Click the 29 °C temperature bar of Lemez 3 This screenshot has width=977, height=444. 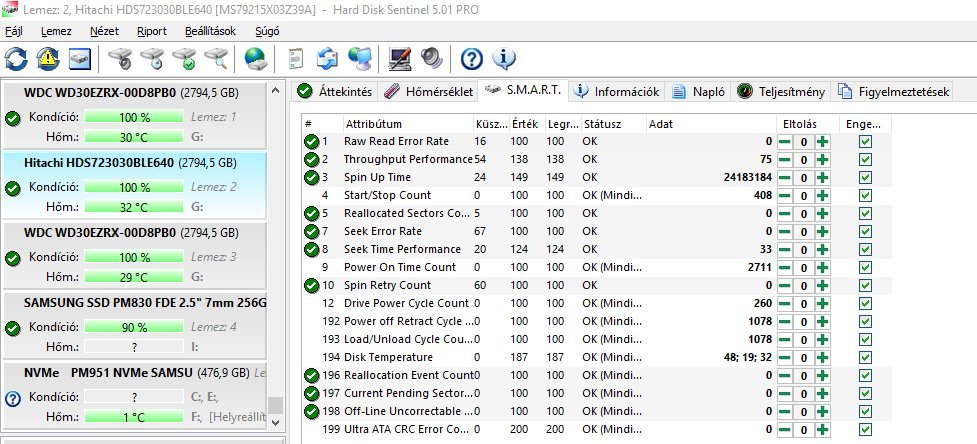click(x=134, y=277)
